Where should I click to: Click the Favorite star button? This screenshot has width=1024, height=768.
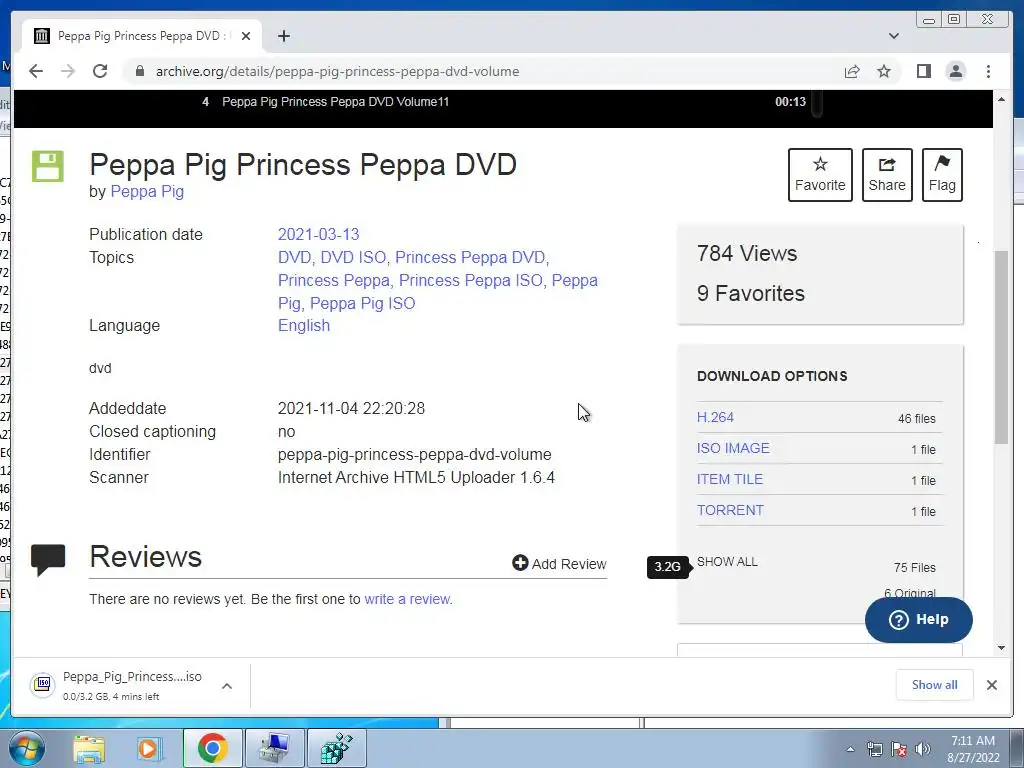tap(820, 175)
